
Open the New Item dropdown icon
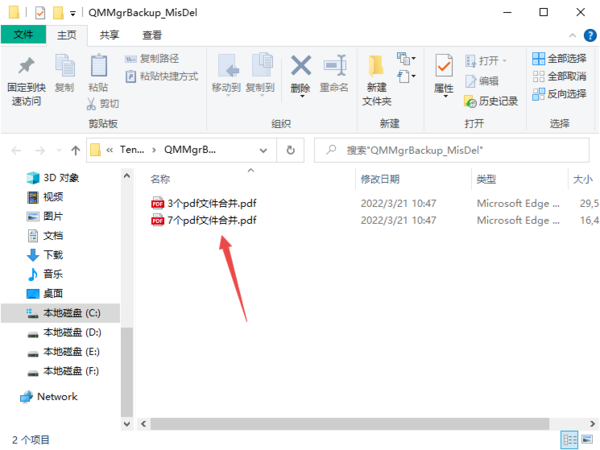pos(406,59)
